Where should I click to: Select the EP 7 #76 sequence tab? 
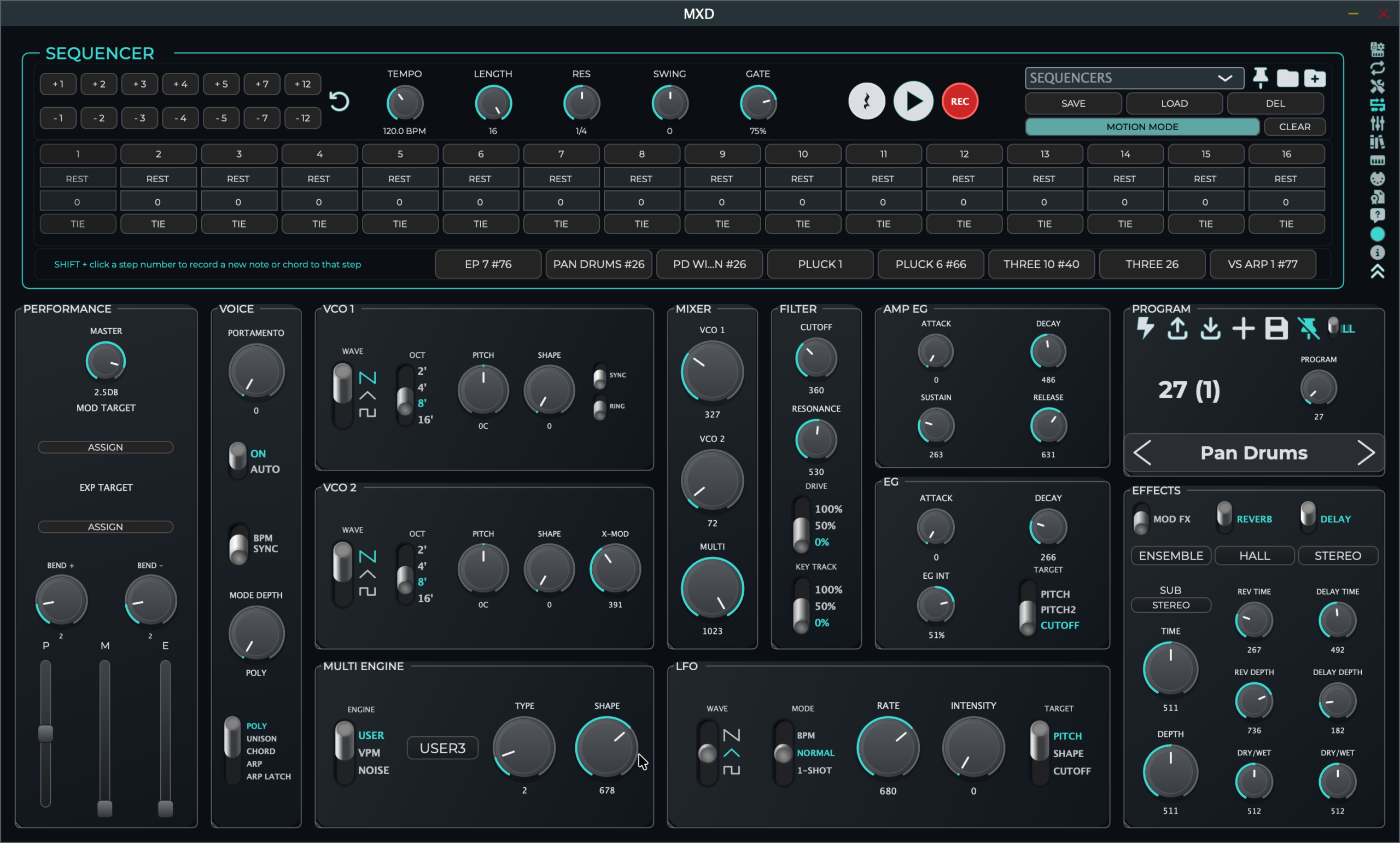(488, 264)
